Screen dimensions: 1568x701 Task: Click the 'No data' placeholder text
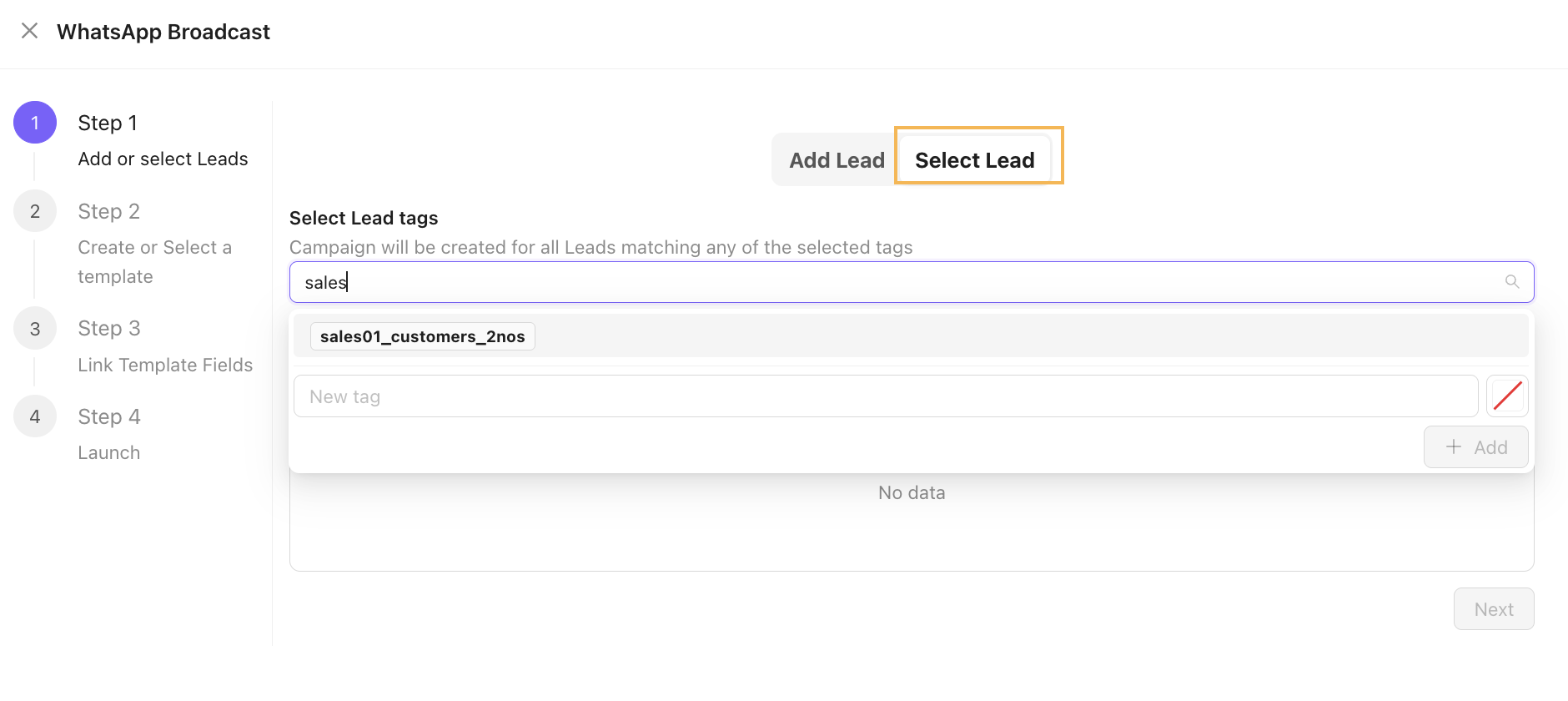(x=912, y=492)
